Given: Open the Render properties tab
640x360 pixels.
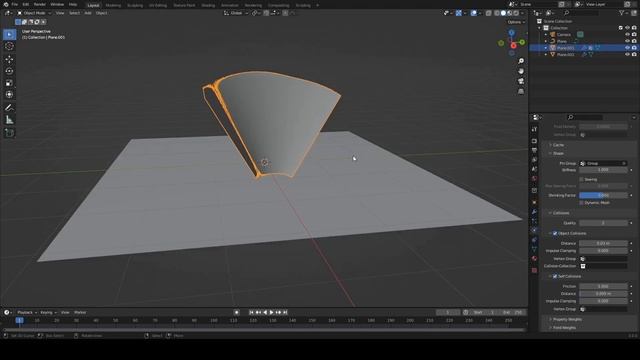Looking at the screenshot, I should (x=534, y=141).
